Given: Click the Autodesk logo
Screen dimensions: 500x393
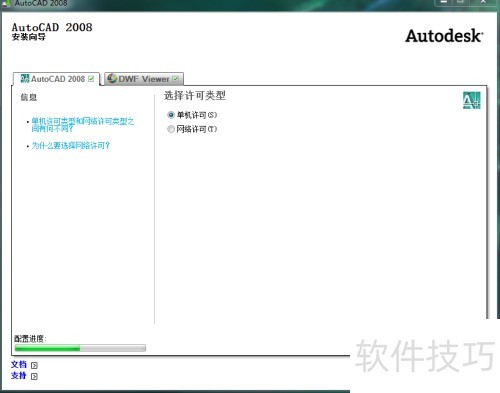Looking at the screenshot, I should [x=444, y=36].
